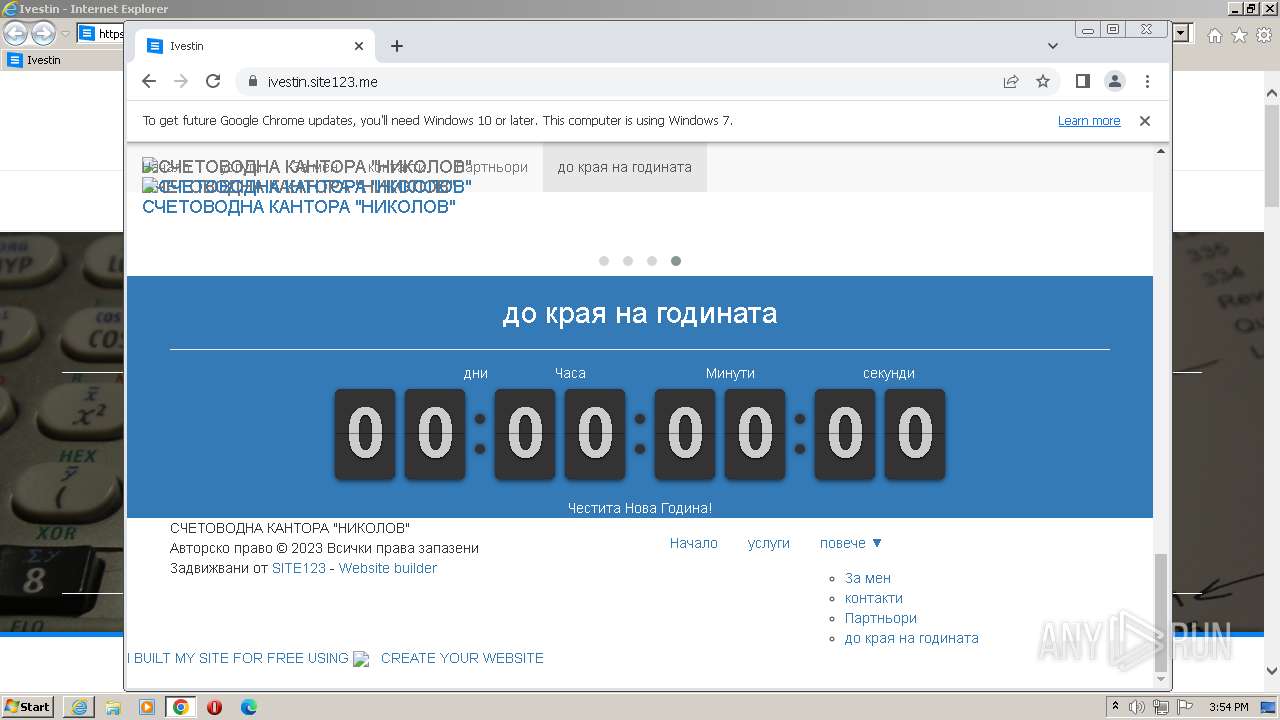The image size is (1280, 720).
Task: Click the Chrome page vertical scrollbar thumb
Action: click(1161, 612)
